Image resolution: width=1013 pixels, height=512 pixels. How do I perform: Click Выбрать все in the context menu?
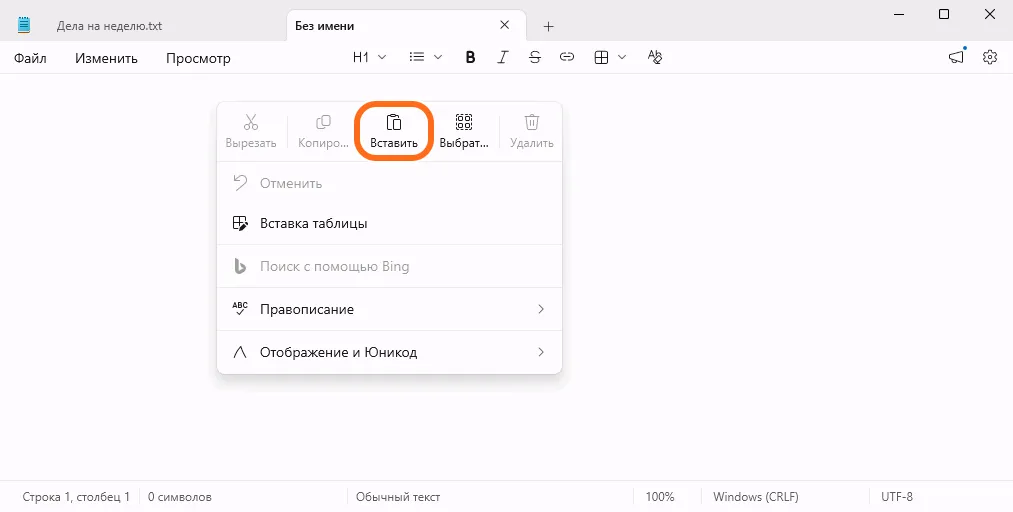pos(464,131)
